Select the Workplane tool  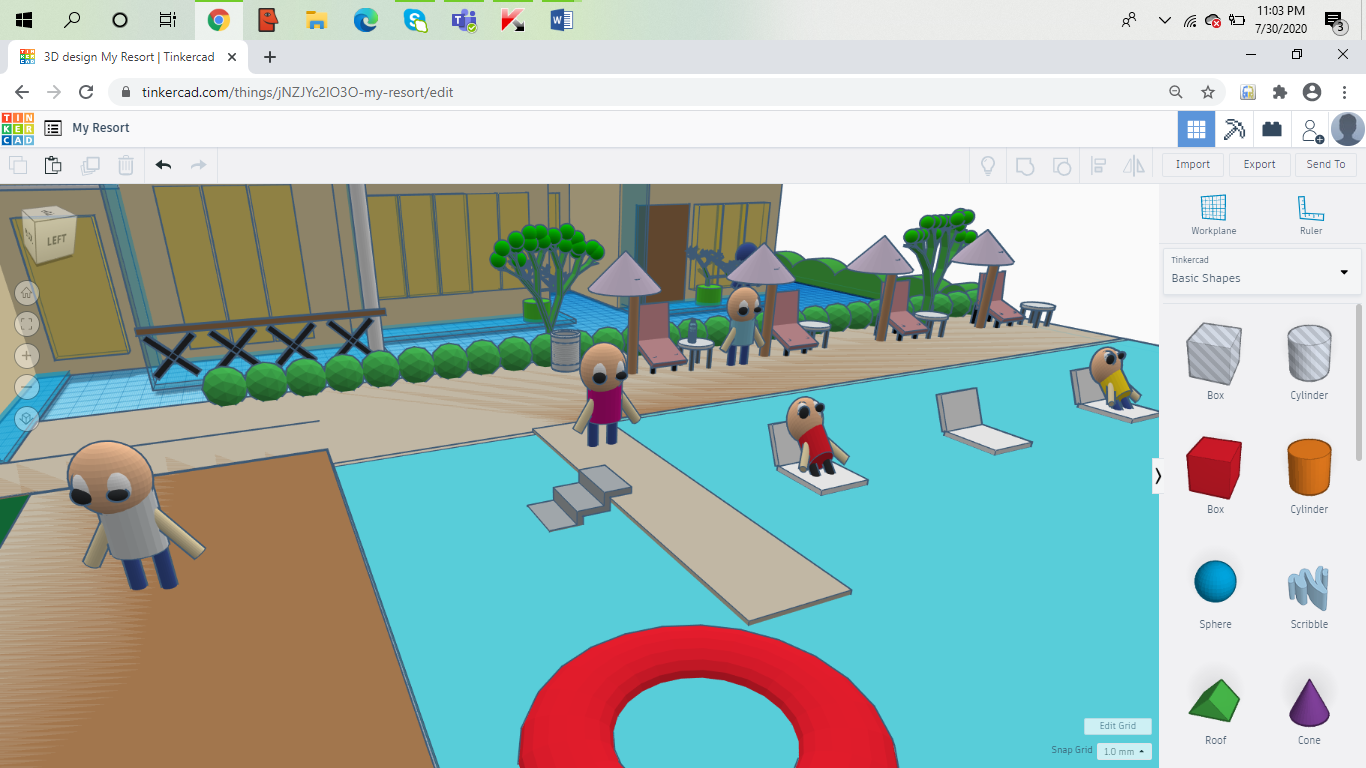tap(1213, 215)
